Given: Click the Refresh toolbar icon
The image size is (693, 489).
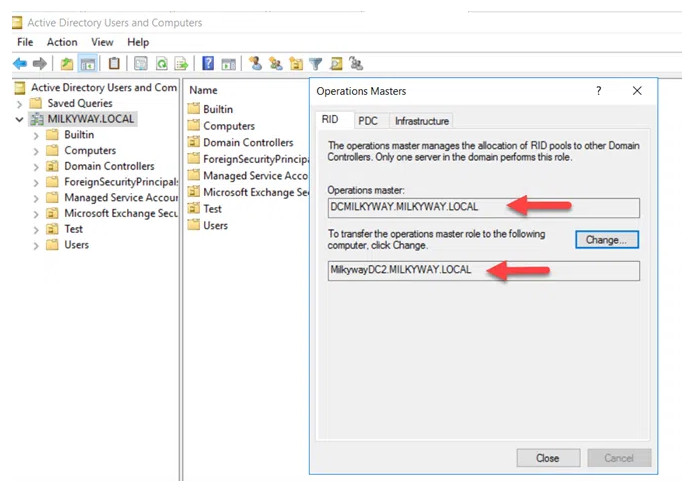Looking at the screenshot, I should pyautogui.click(x=161, y=63).
